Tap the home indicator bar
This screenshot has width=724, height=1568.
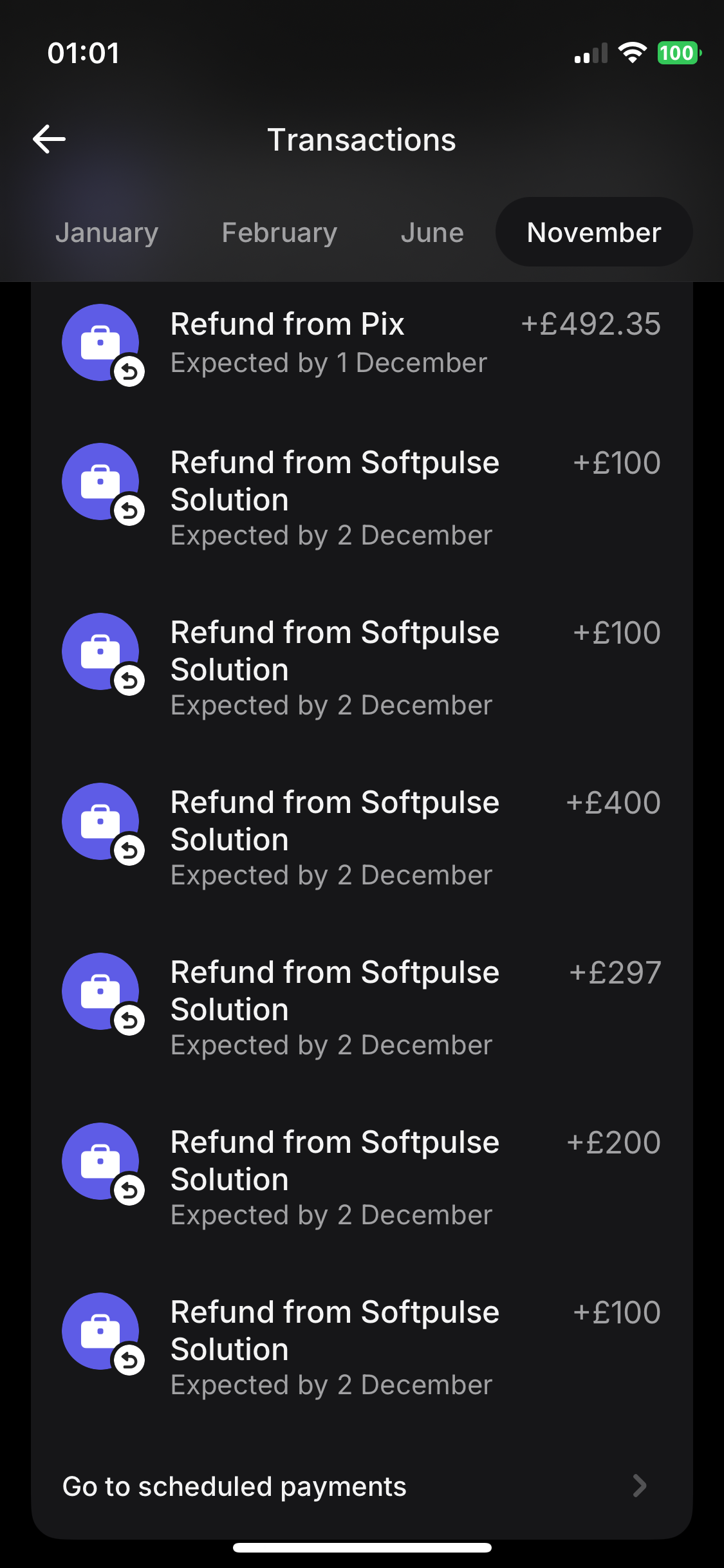click(362, 1547)
